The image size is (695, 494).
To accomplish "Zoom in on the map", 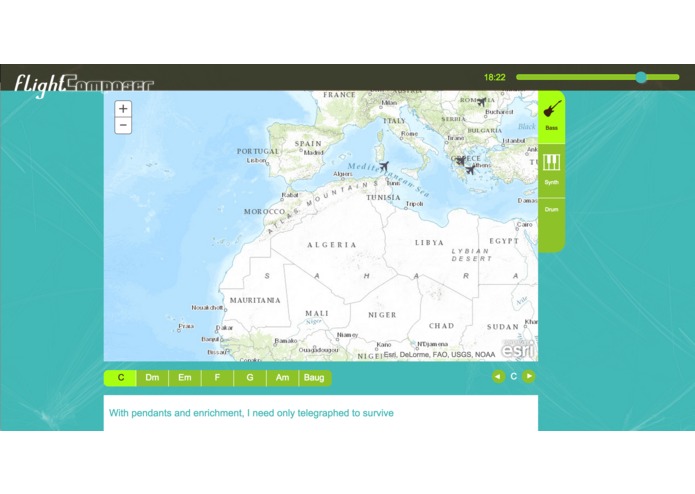I will (x=123, y=109).
